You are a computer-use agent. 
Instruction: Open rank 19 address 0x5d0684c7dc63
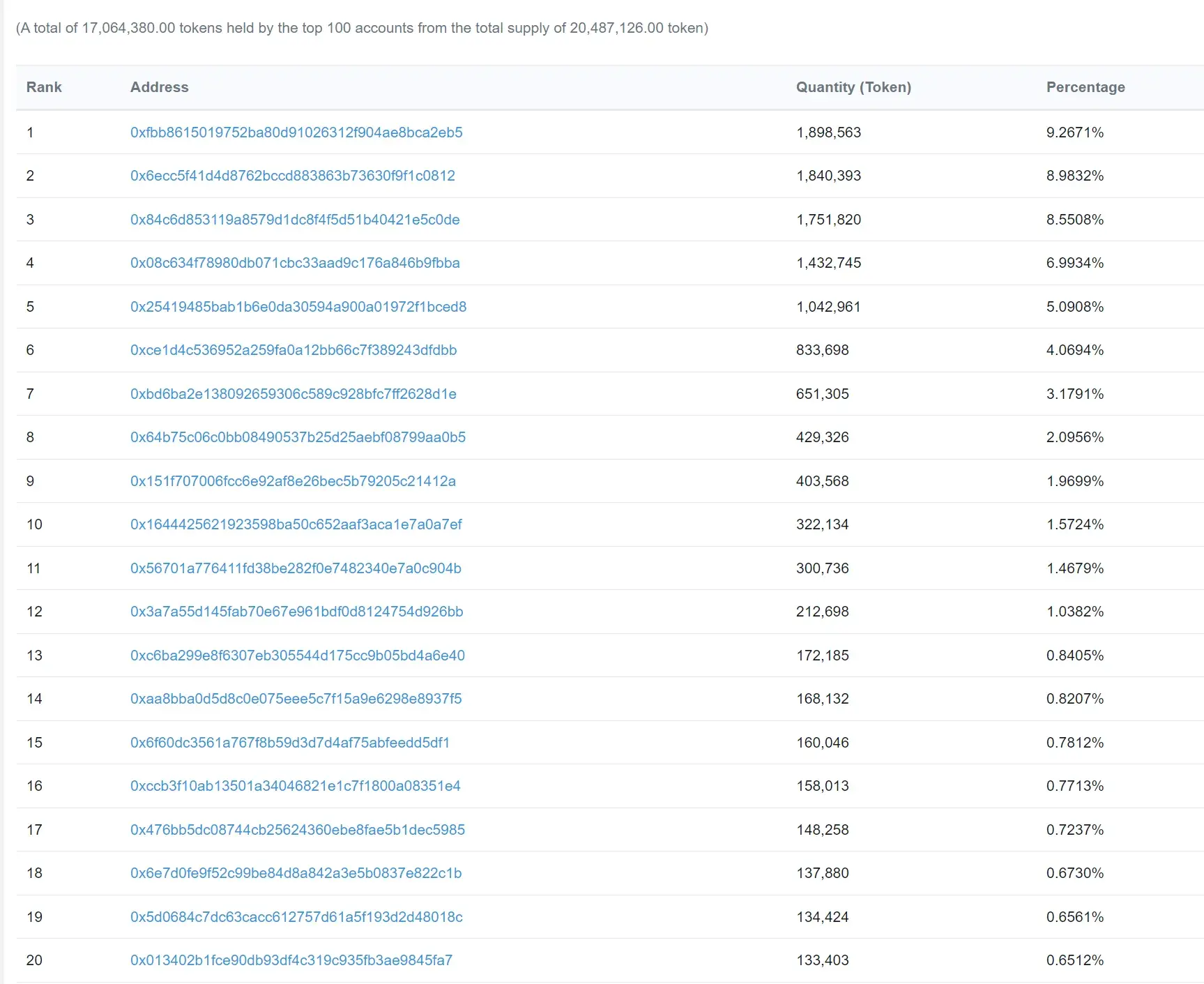pyautogui.click(x=296, y=917)
